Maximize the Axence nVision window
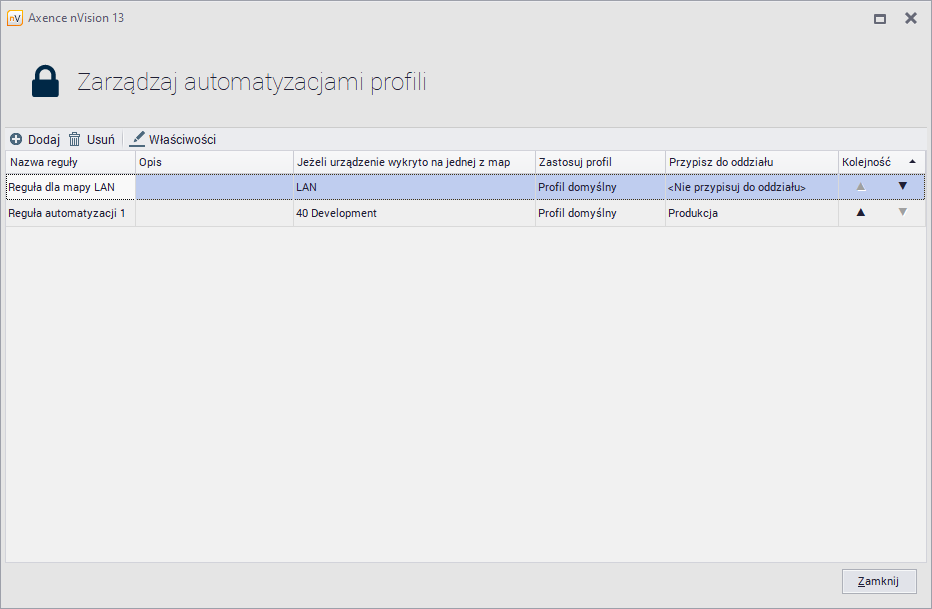This screenshot has width=932, height=609. tap(880, 17)
